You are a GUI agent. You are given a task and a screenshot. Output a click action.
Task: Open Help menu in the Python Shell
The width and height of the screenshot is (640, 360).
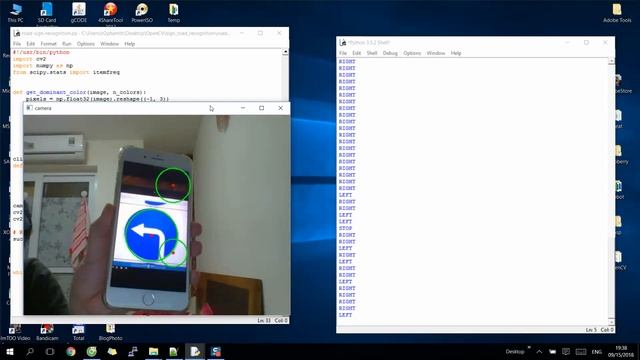pyautogui.click(x=456, y=53)
